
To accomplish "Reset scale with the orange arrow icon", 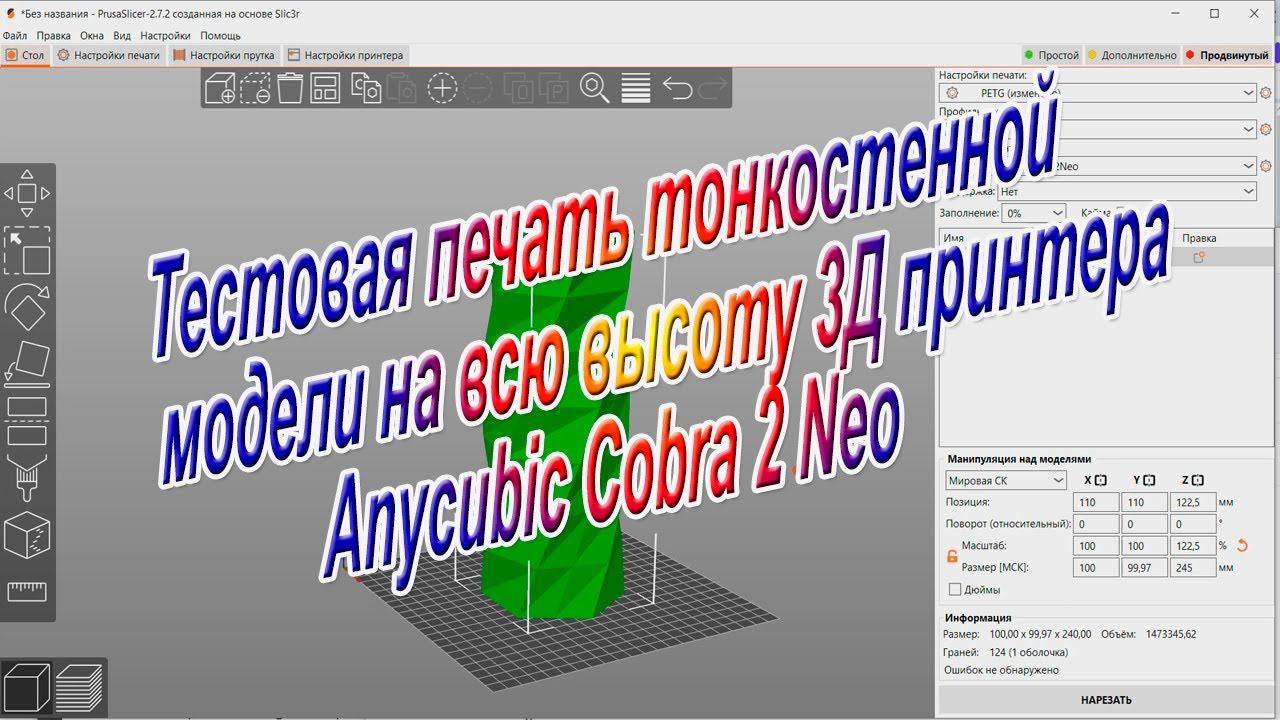I will pos(1243,546).
